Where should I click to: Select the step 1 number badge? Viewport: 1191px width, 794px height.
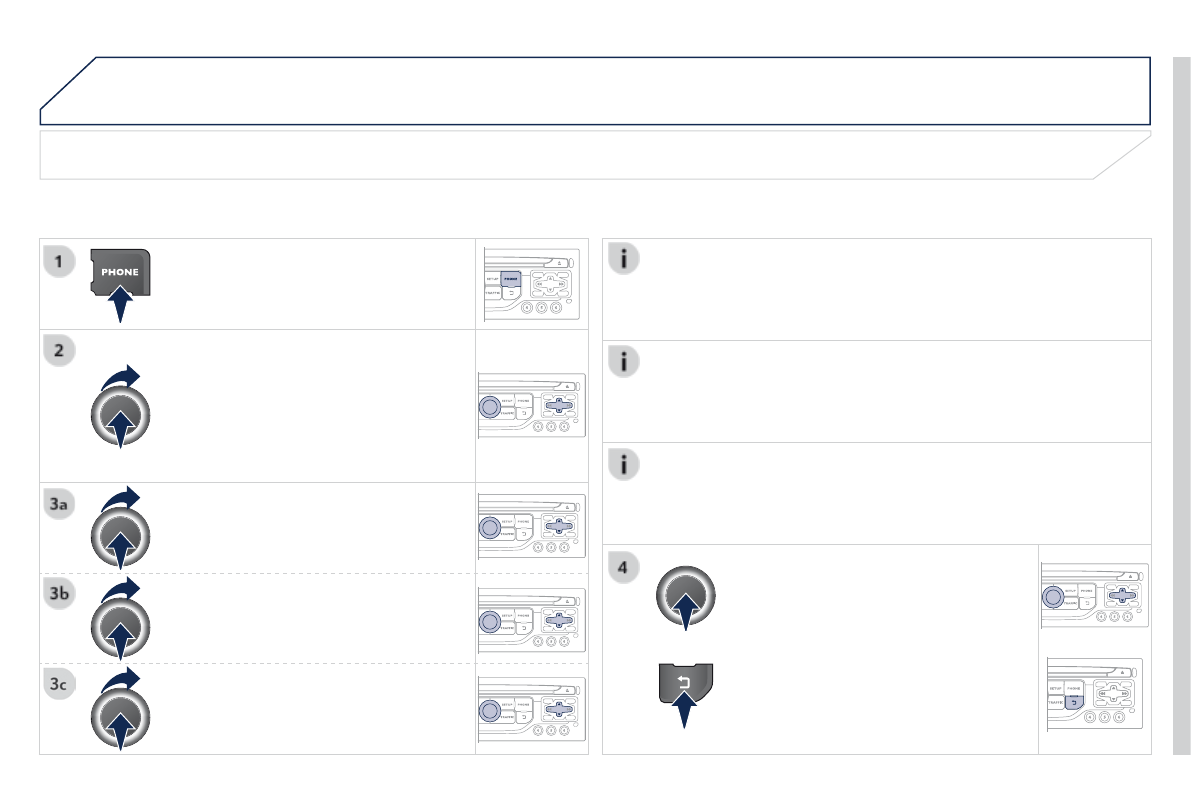click(59, 261)
